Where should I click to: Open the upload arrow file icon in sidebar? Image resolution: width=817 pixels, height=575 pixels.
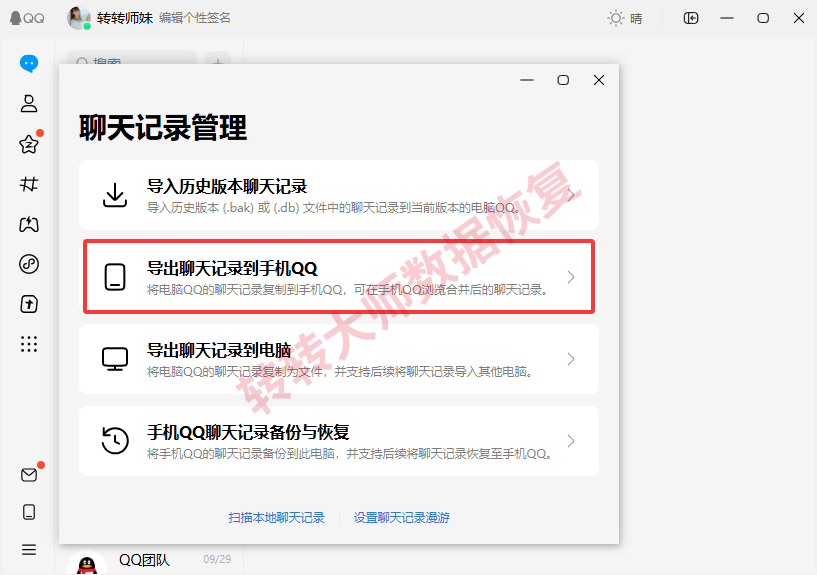coord(29,304)
